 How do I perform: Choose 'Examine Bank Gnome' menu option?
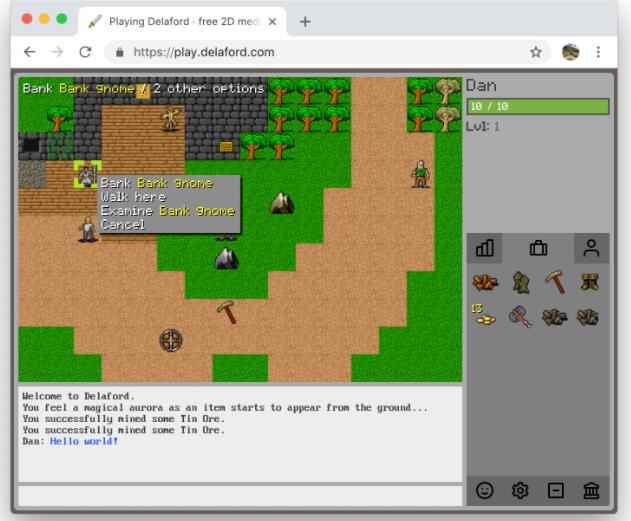point(167,211)
